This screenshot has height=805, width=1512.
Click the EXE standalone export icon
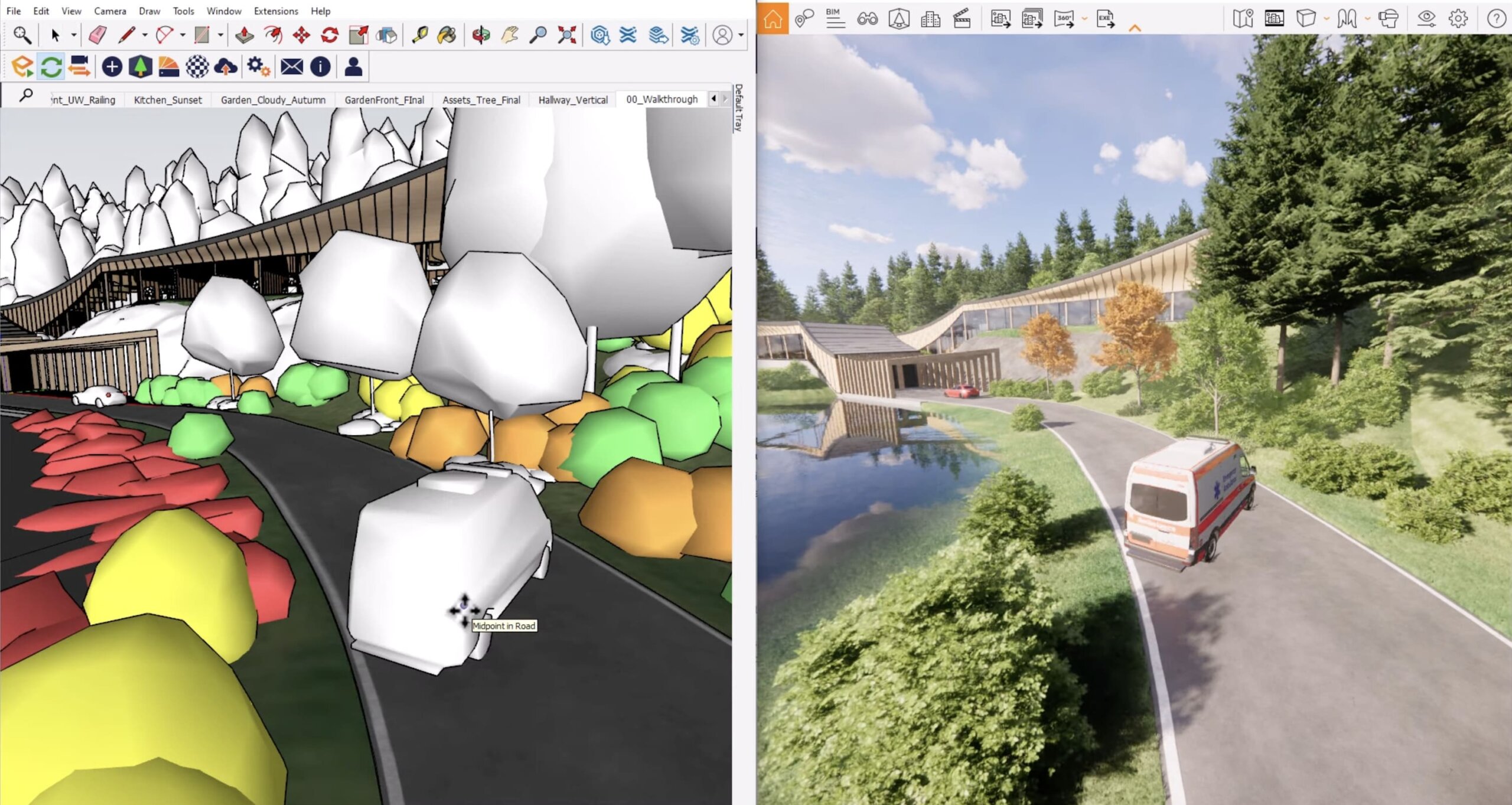pos(1105,19)
